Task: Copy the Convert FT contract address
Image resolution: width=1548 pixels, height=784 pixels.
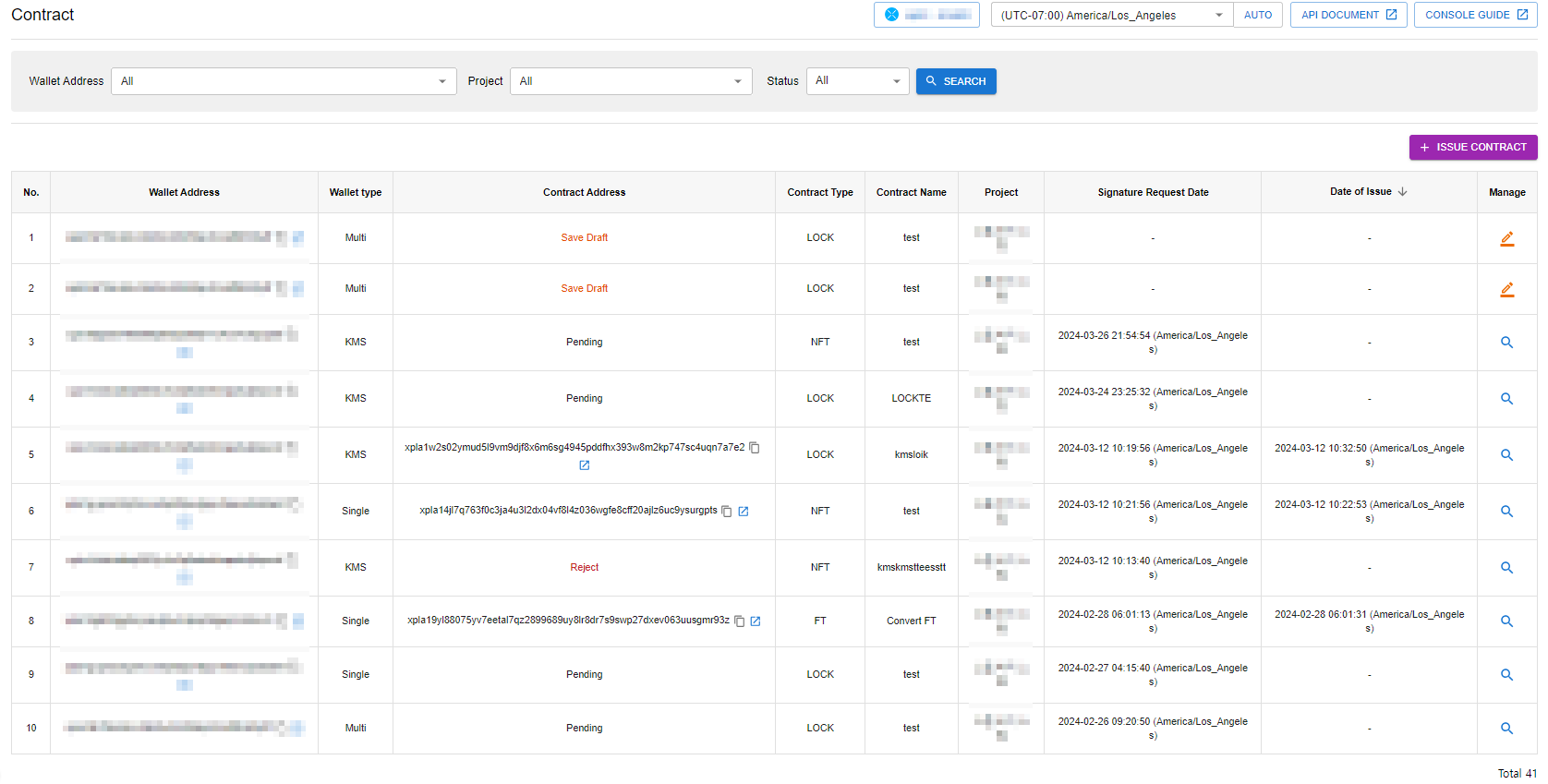Action: (739, 621)
